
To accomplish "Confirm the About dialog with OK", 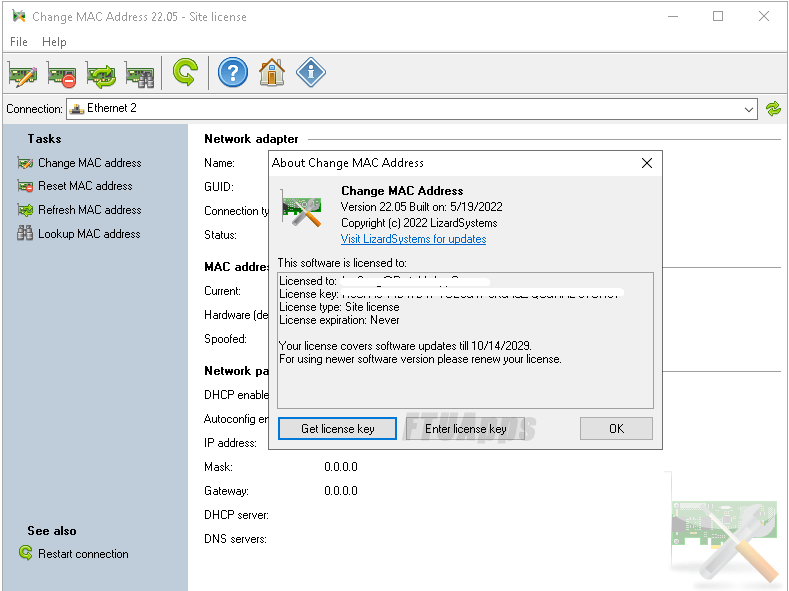I will point(616,429).
